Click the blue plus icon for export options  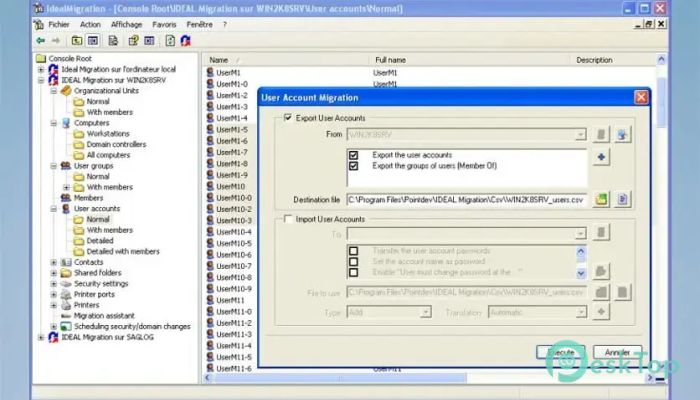point(601,157)
